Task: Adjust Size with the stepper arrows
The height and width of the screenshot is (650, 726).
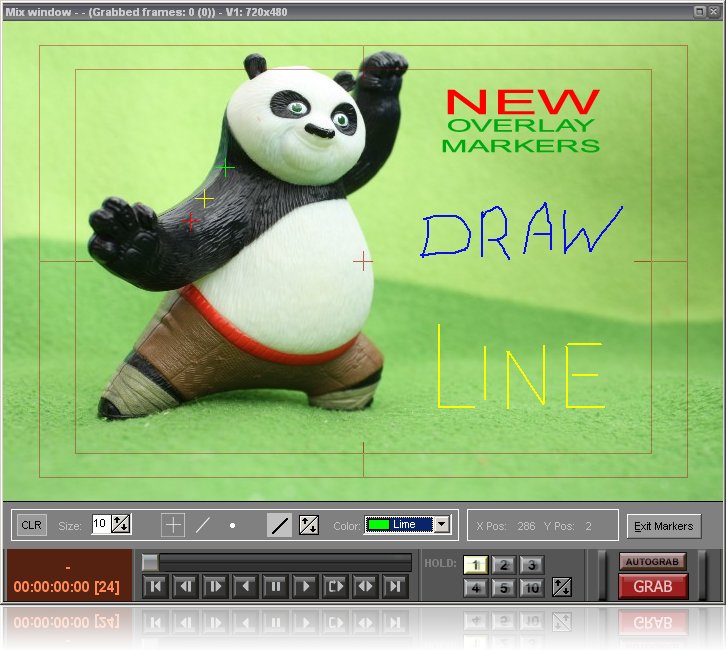Action: point(121,524)
